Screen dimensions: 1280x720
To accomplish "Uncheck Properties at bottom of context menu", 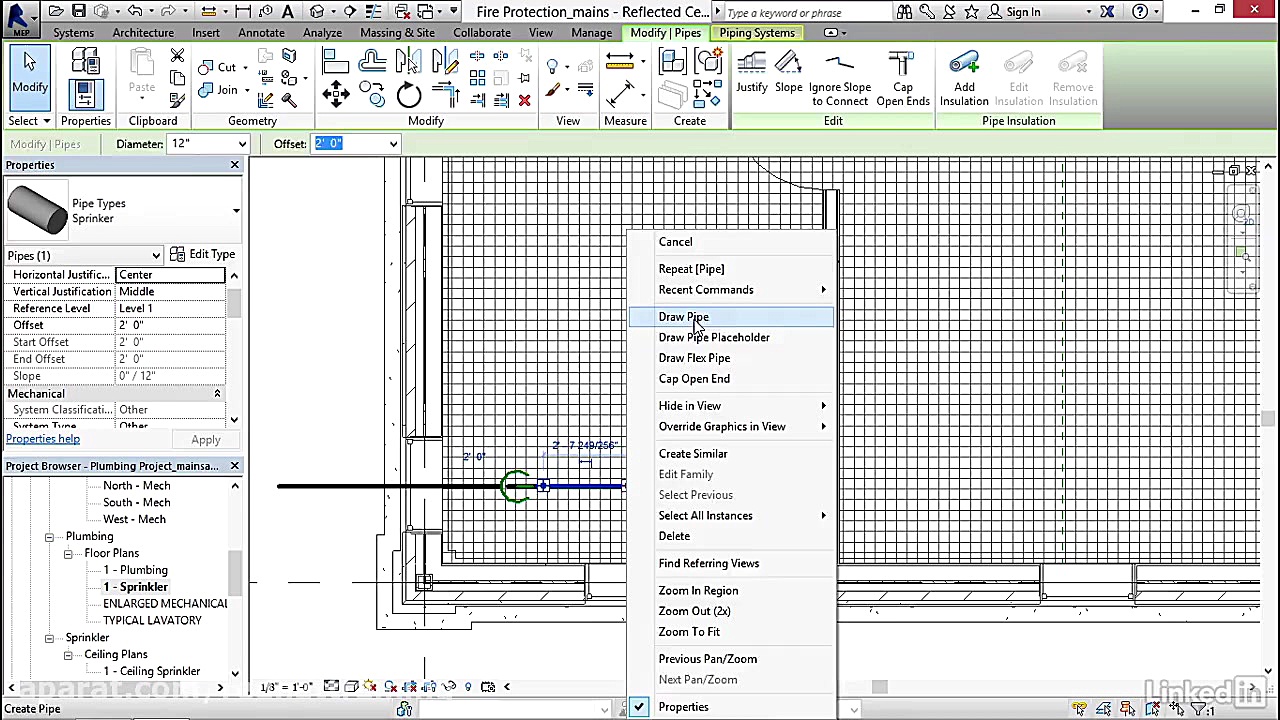I will click(x=683, y=706).
